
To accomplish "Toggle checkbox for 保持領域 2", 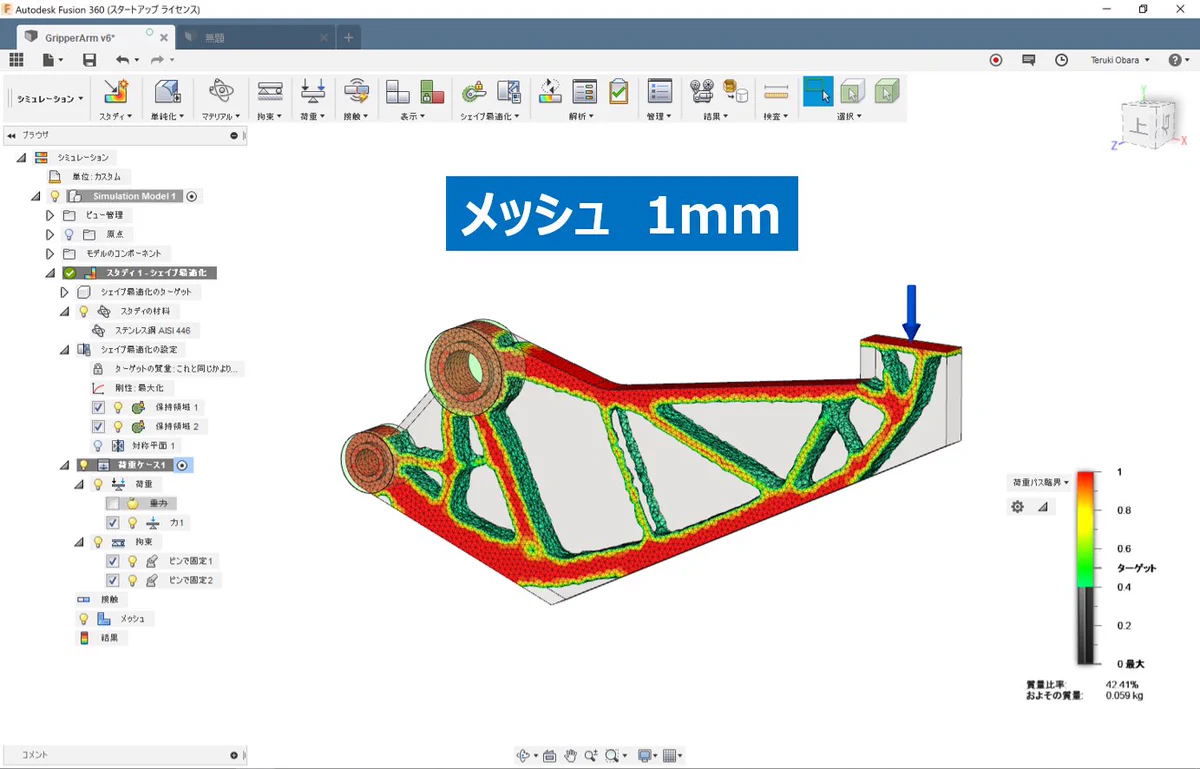I will 98,427.
